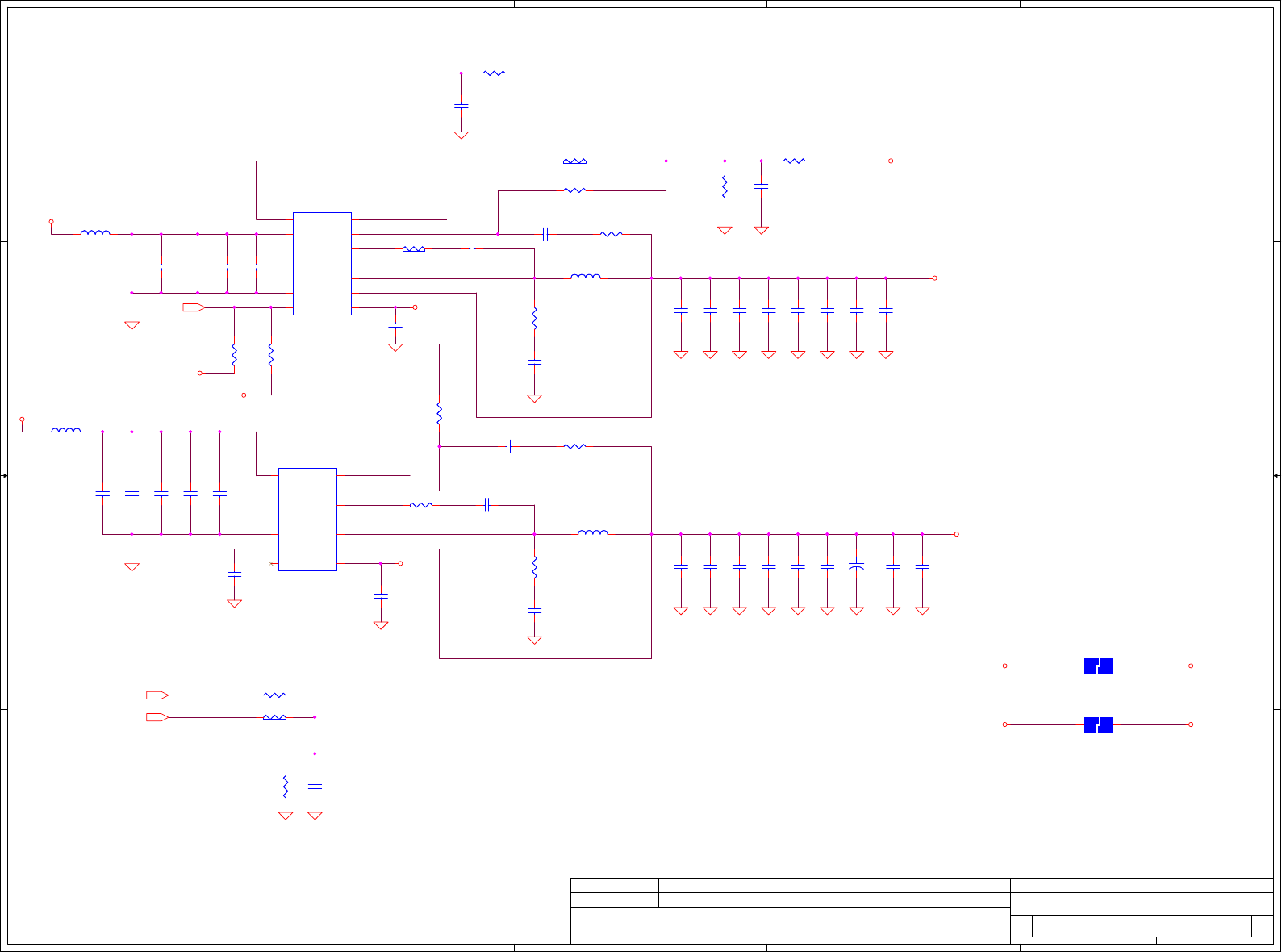The width and height of the screenshot is (1282, 952).
Task: Select the top-right resistor leading to the terminal
Action: point(795,161)
